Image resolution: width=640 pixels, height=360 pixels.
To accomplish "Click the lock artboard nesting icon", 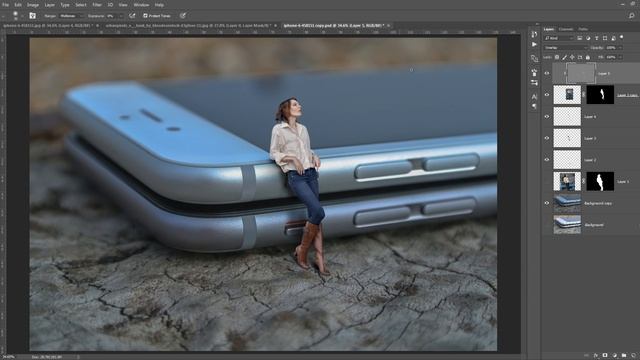I will coord(580,57).
